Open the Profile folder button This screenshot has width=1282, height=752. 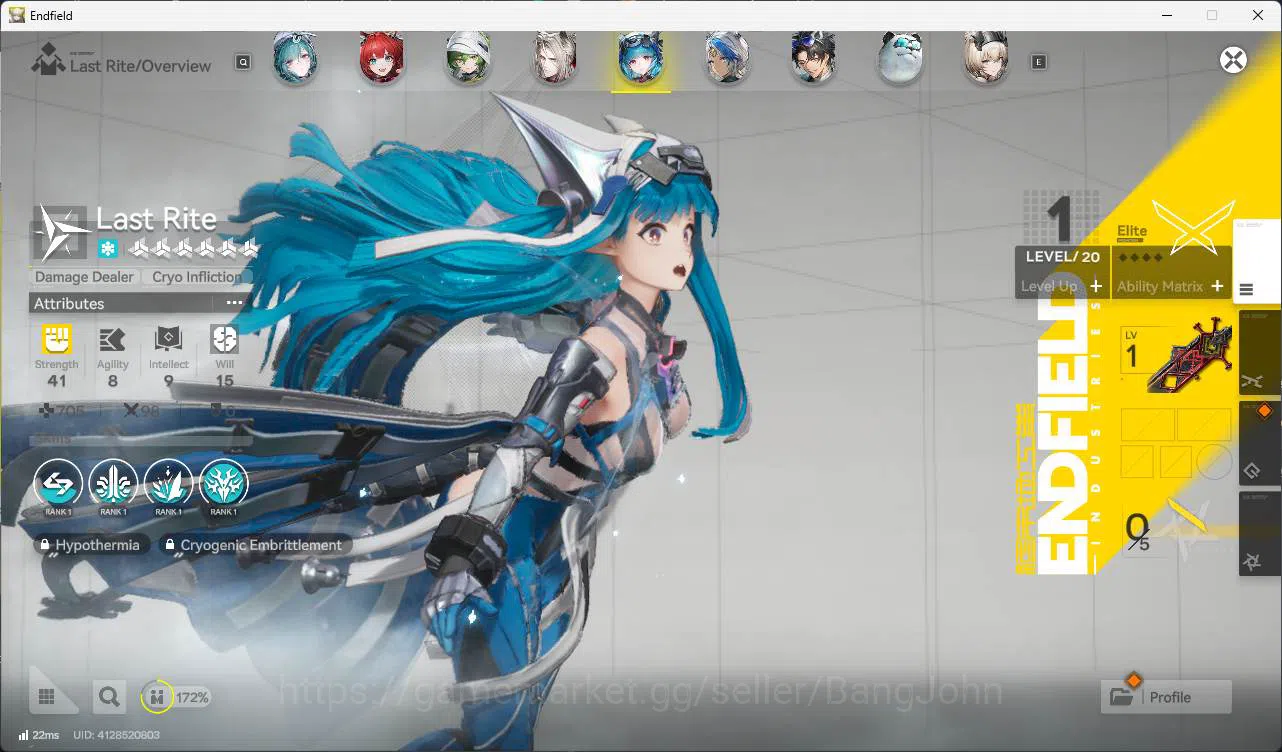pos(1166,697)
